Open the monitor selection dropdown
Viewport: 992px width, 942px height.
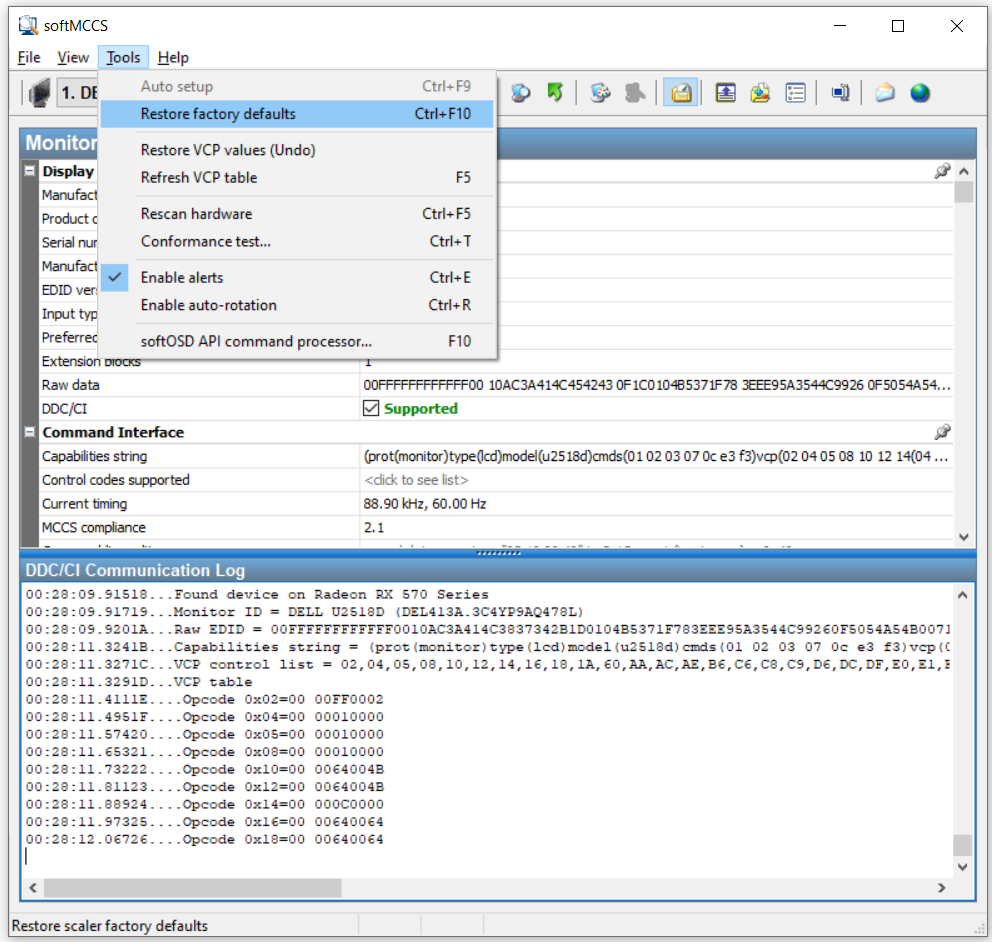point(75,93)
